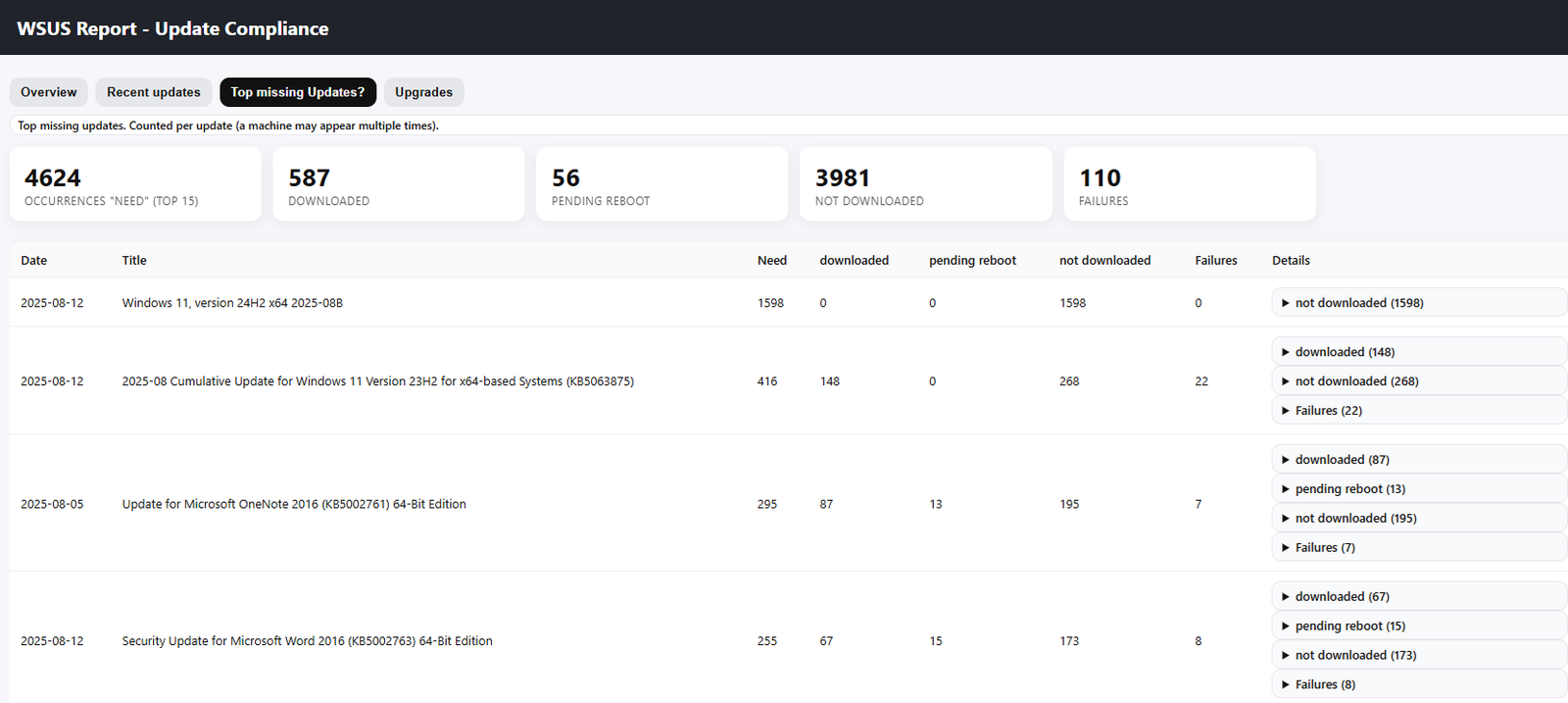Expand the not downloaded (1598) details
Image resolution: width=1568 pixels, height=703 pixels.
click(x=1358, y=303)
